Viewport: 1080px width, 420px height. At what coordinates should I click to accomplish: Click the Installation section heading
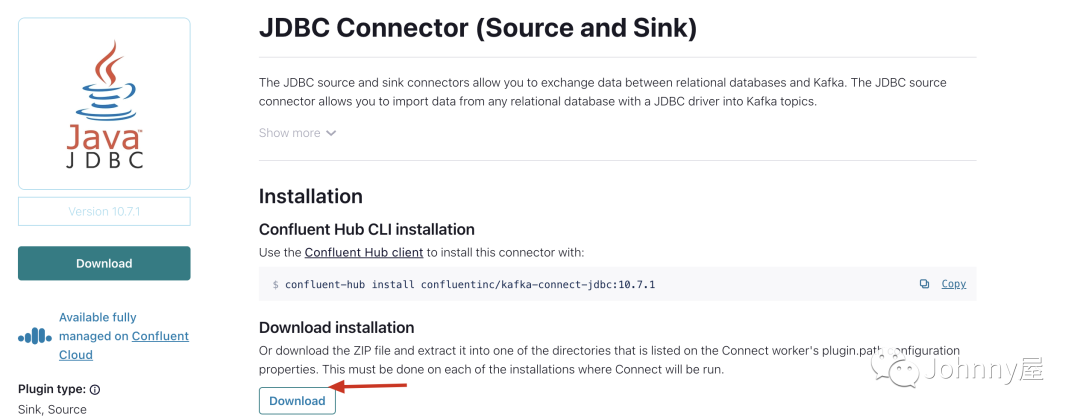click(310, 196)
